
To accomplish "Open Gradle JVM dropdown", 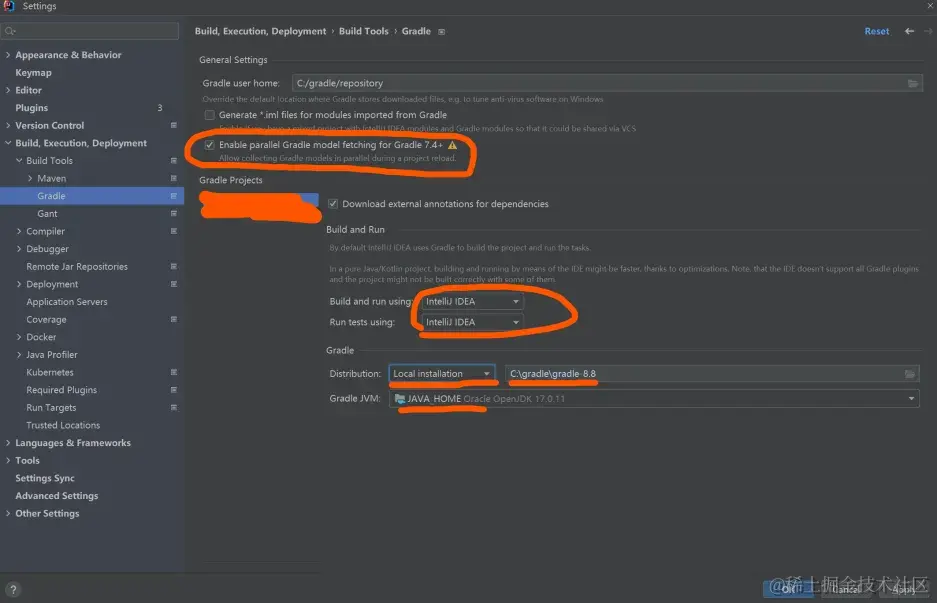I will [x=654, y=399].
